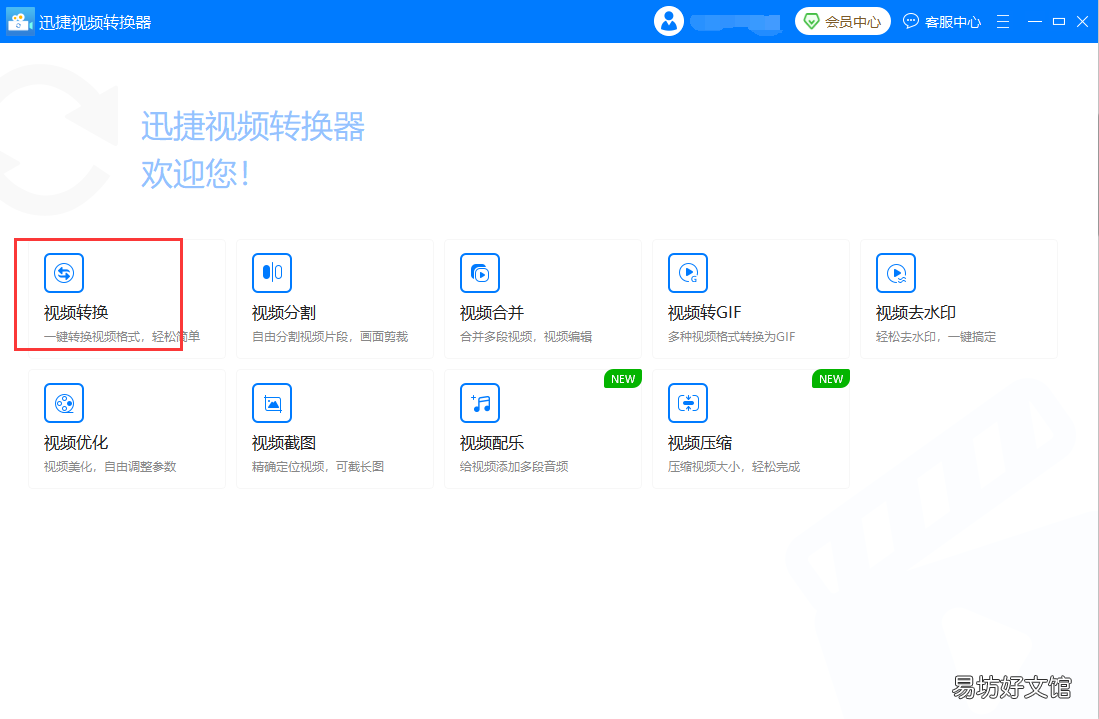
Task: Maximize the 迅捷视频转换器 window
Action: click(x=1059, y=22)
